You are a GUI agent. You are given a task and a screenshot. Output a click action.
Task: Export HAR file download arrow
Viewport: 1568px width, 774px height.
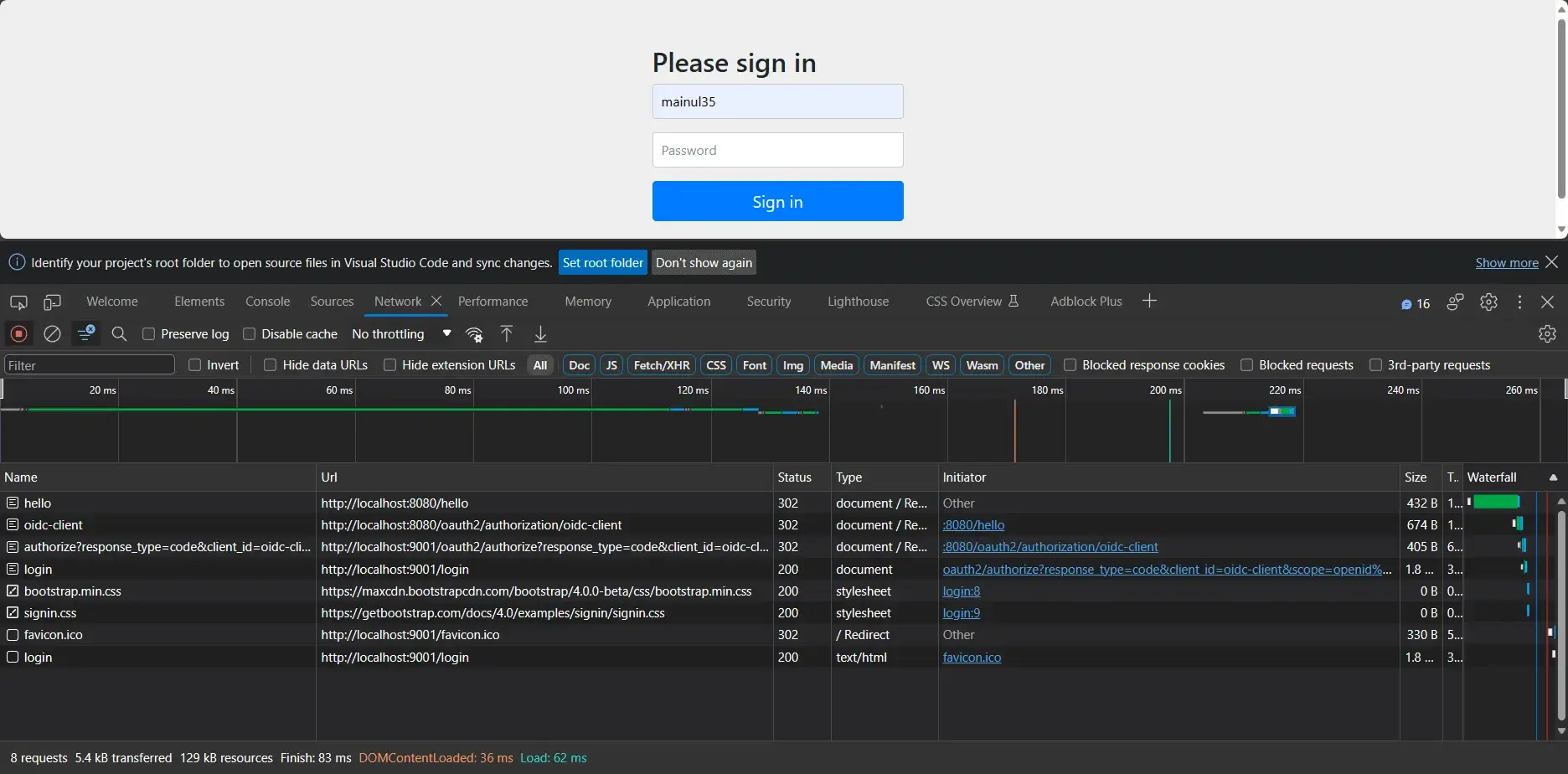click(x=540, y=333)
